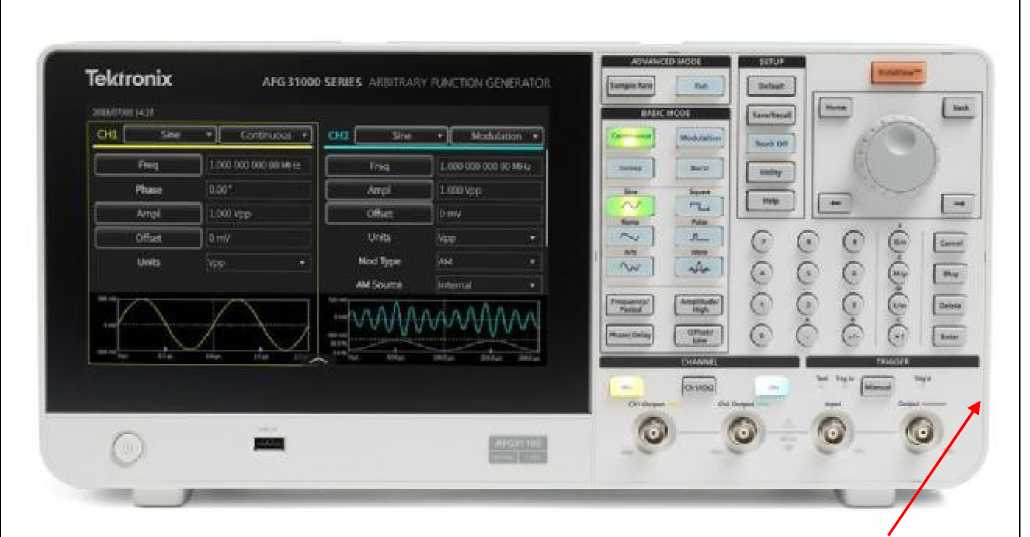The image size is (1030, 537).
Task: Tap the CH1 frequency value field
Action: (x=258, y=164)
